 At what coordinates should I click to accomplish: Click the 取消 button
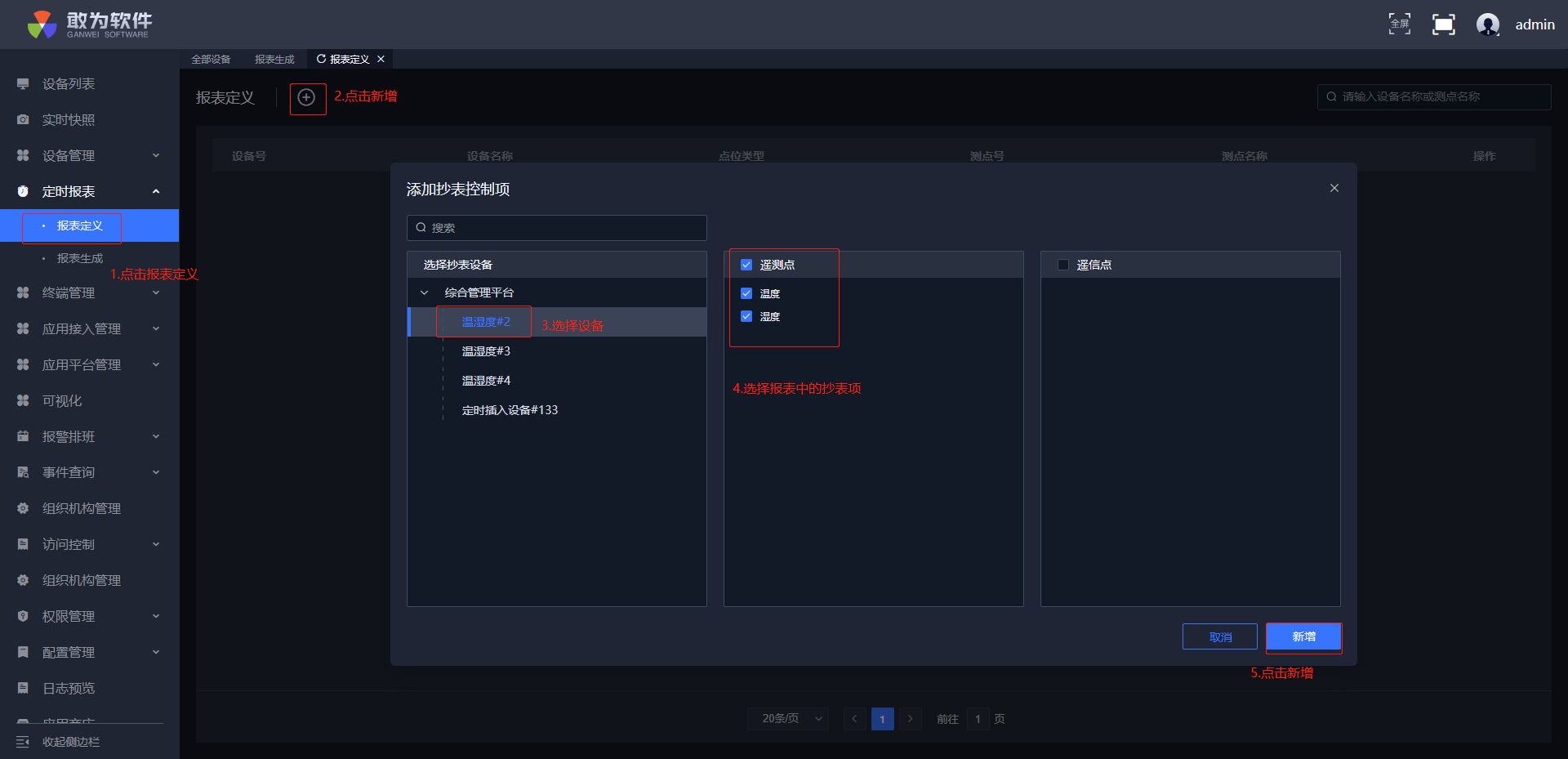coord(1220,637)
